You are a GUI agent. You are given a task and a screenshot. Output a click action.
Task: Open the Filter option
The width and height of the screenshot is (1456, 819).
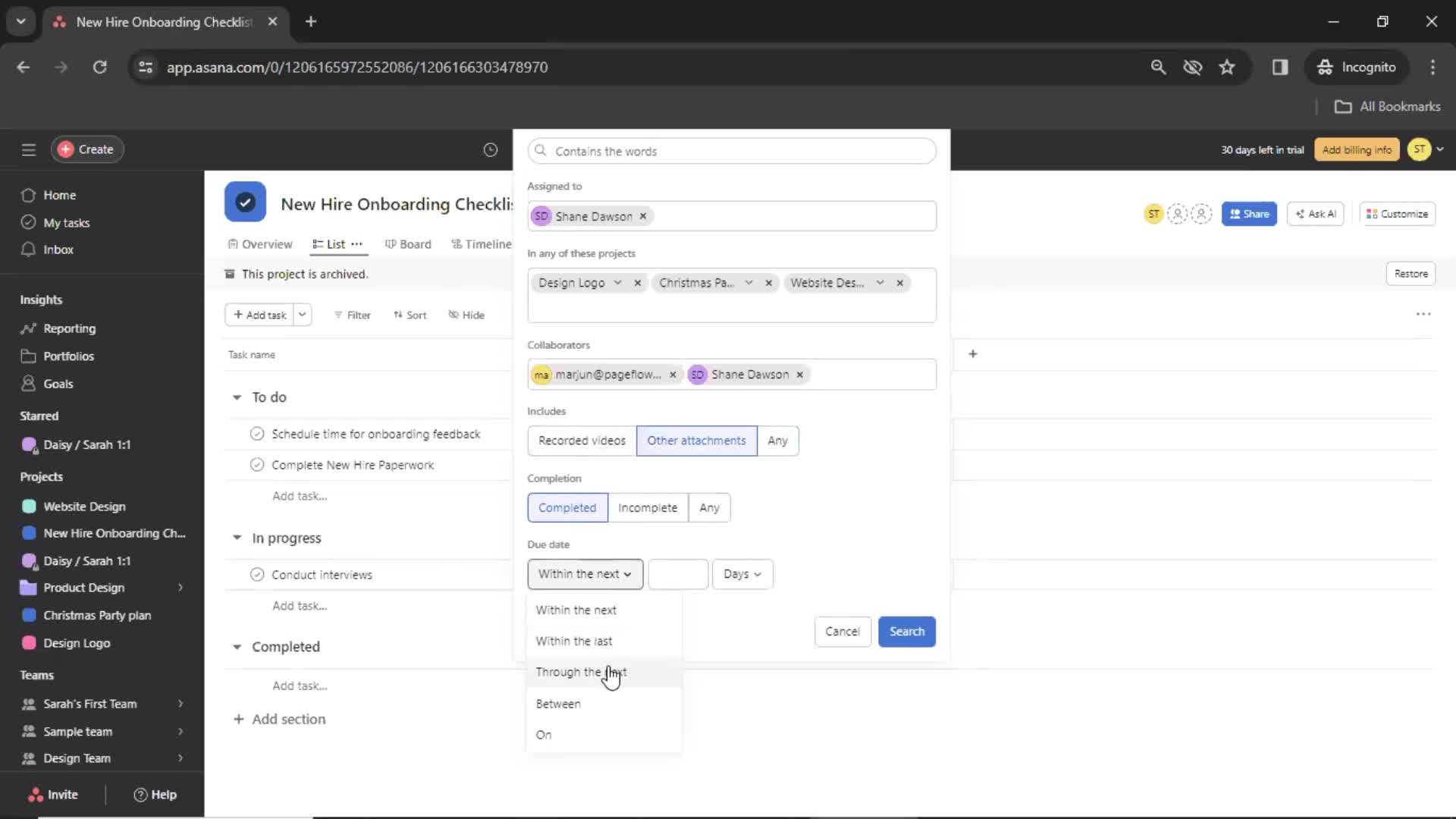click(352, 315)
